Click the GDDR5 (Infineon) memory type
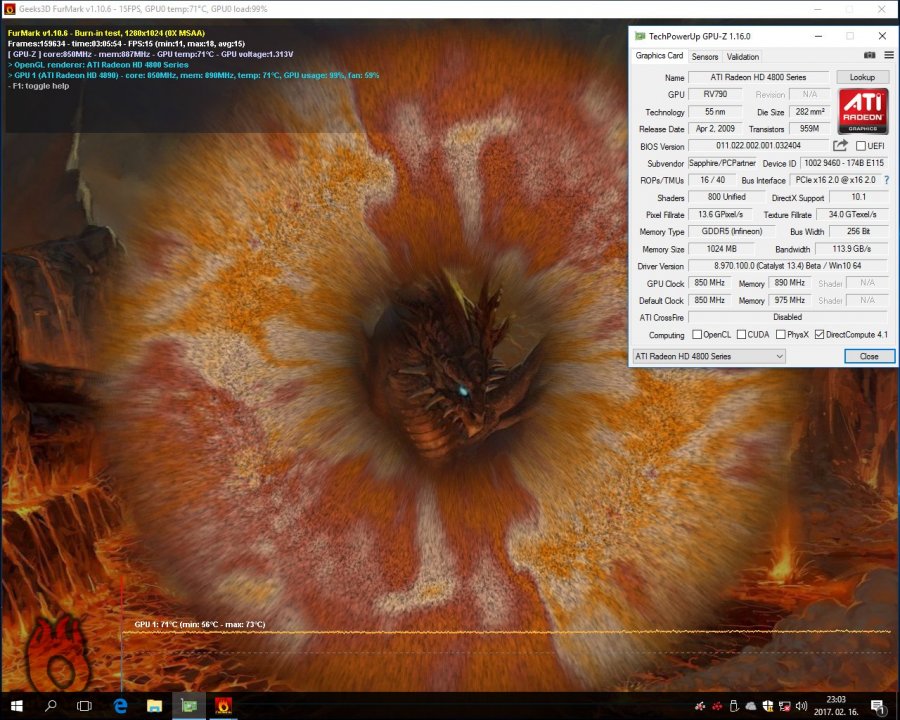The image size is (900, 720). (x=732, y=231)
